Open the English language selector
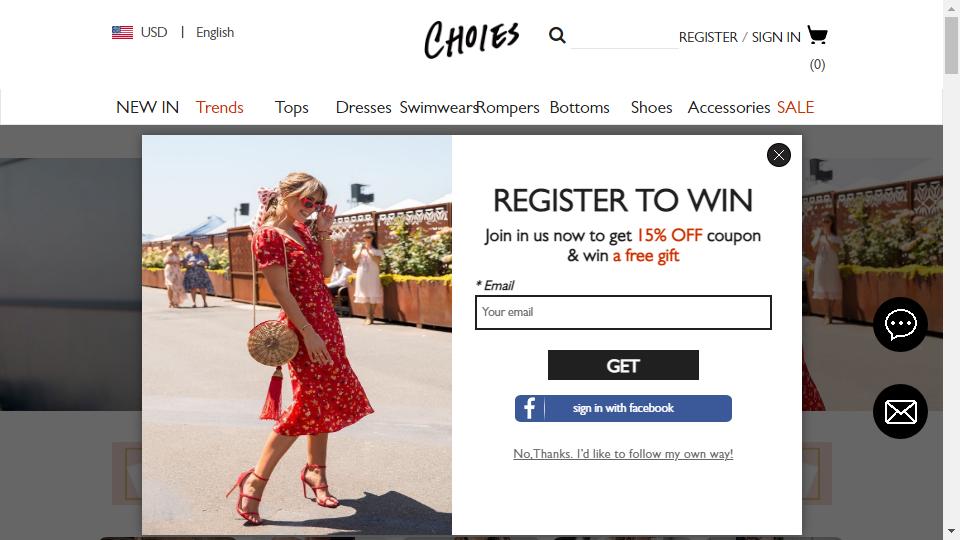 (215, 32)
